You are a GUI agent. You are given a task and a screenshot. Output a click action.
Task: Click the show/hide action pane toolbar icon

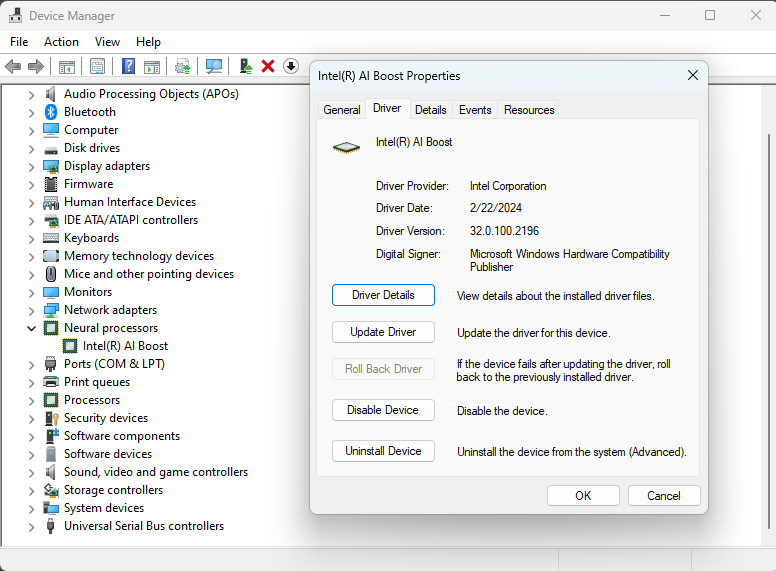tap(152, 66)
